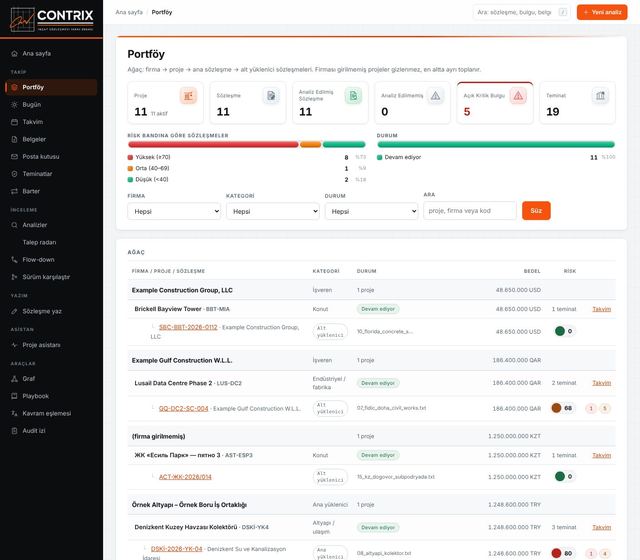Click Teminat count 19
This screenshot has width=640, height=560.
[553, 111]
